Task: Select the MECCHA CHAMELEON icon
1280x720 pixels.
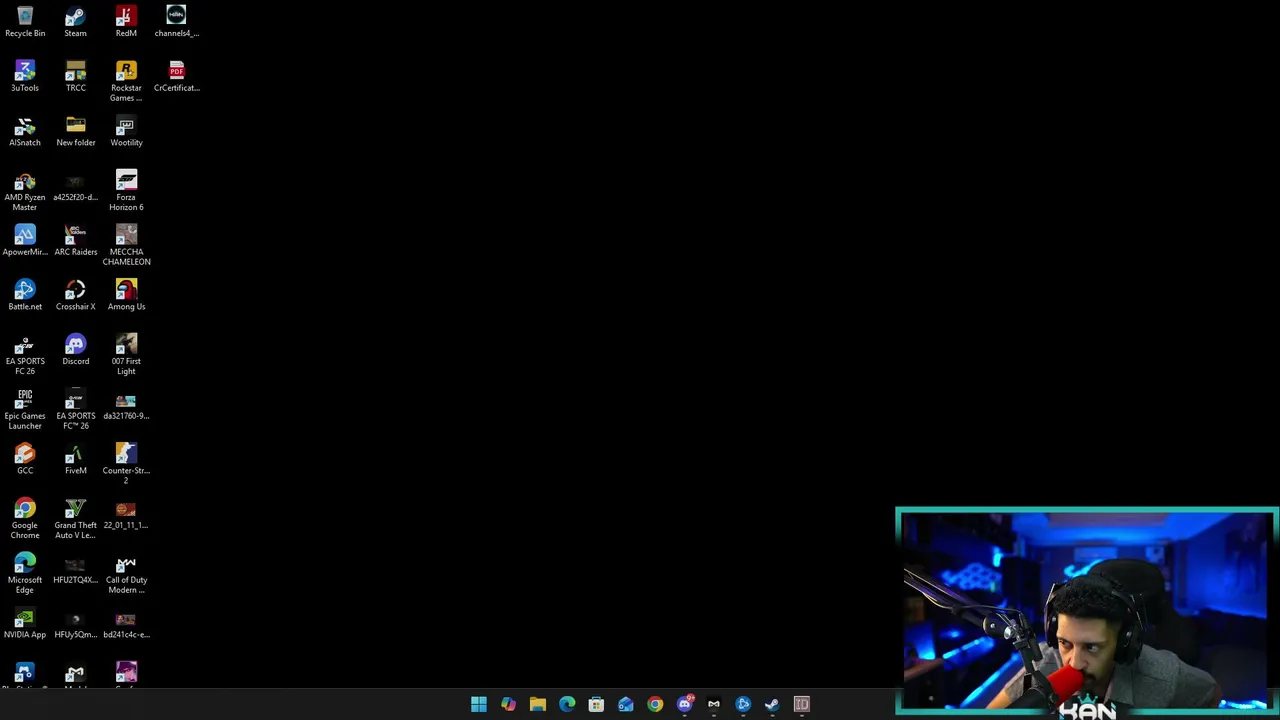Action: pos(126,246)
